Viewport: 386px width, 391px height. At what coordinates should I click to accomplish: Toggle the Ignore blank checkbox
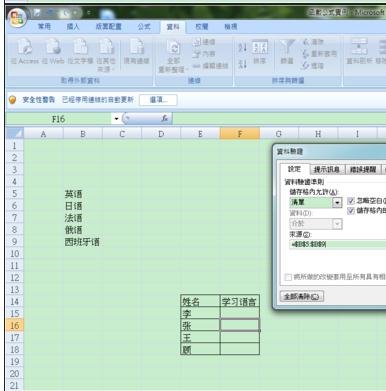351,201
